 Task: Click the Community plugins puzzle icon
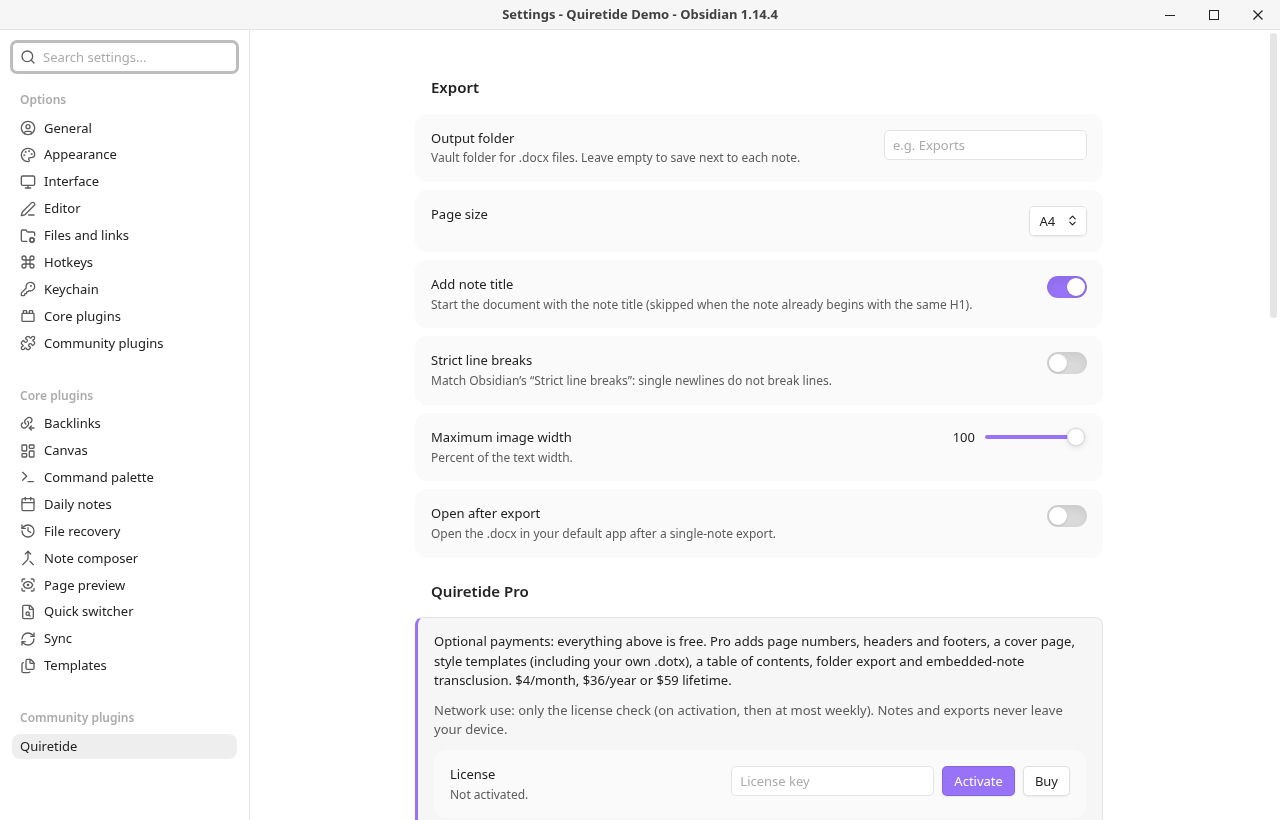click(x=28, y=344)
